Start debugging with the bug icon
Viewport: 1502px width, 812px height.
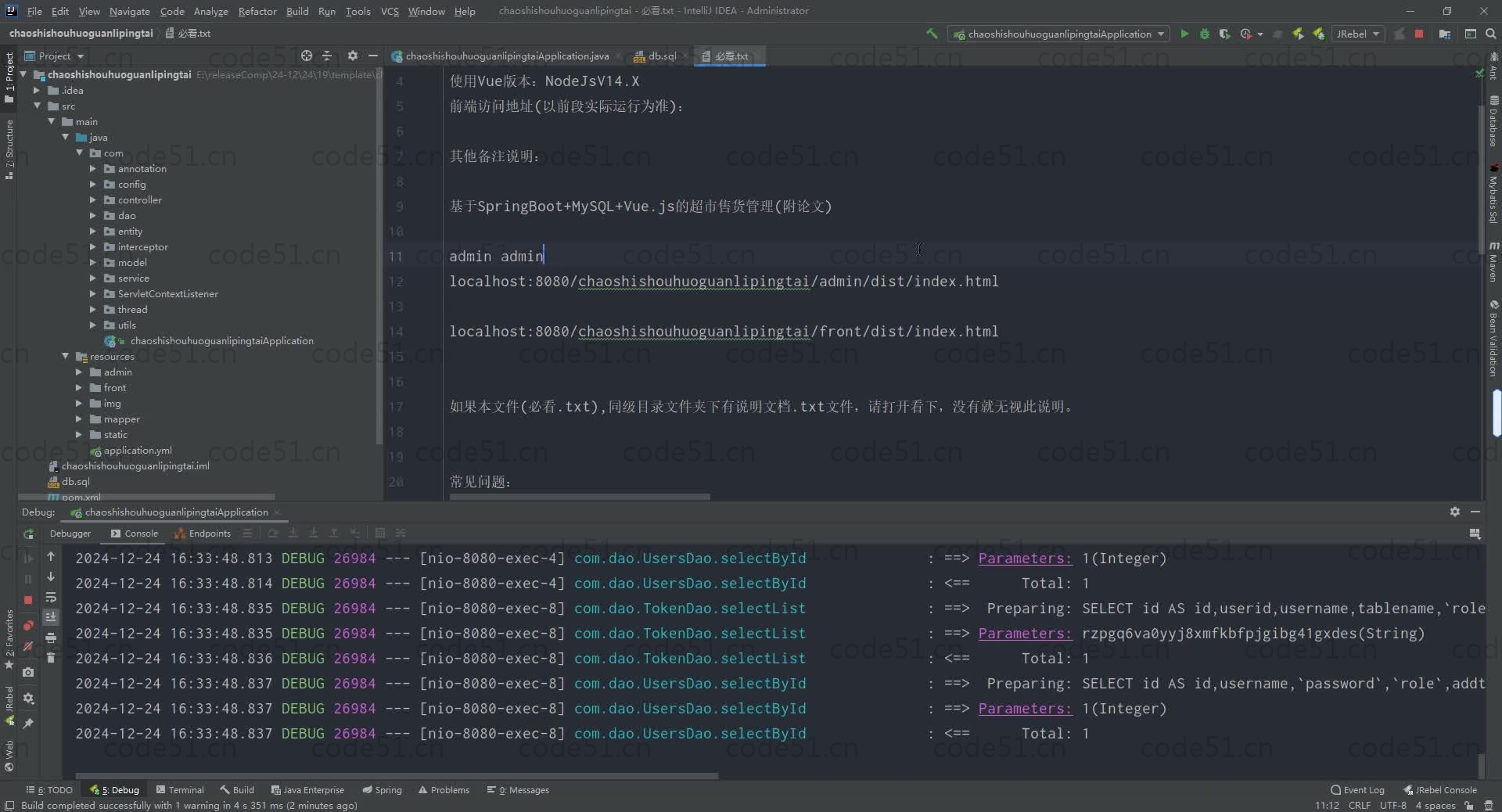pyautogui.click(x=1205, y=34)
